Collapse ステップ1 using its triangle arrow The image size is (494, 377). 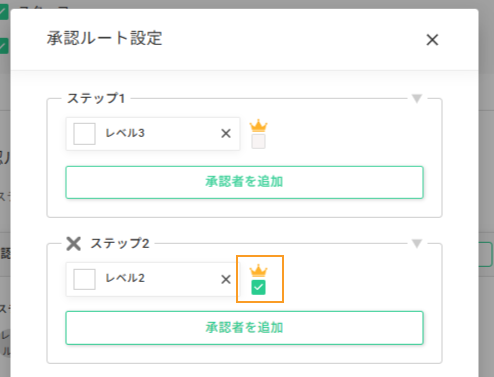coord(417,99)
